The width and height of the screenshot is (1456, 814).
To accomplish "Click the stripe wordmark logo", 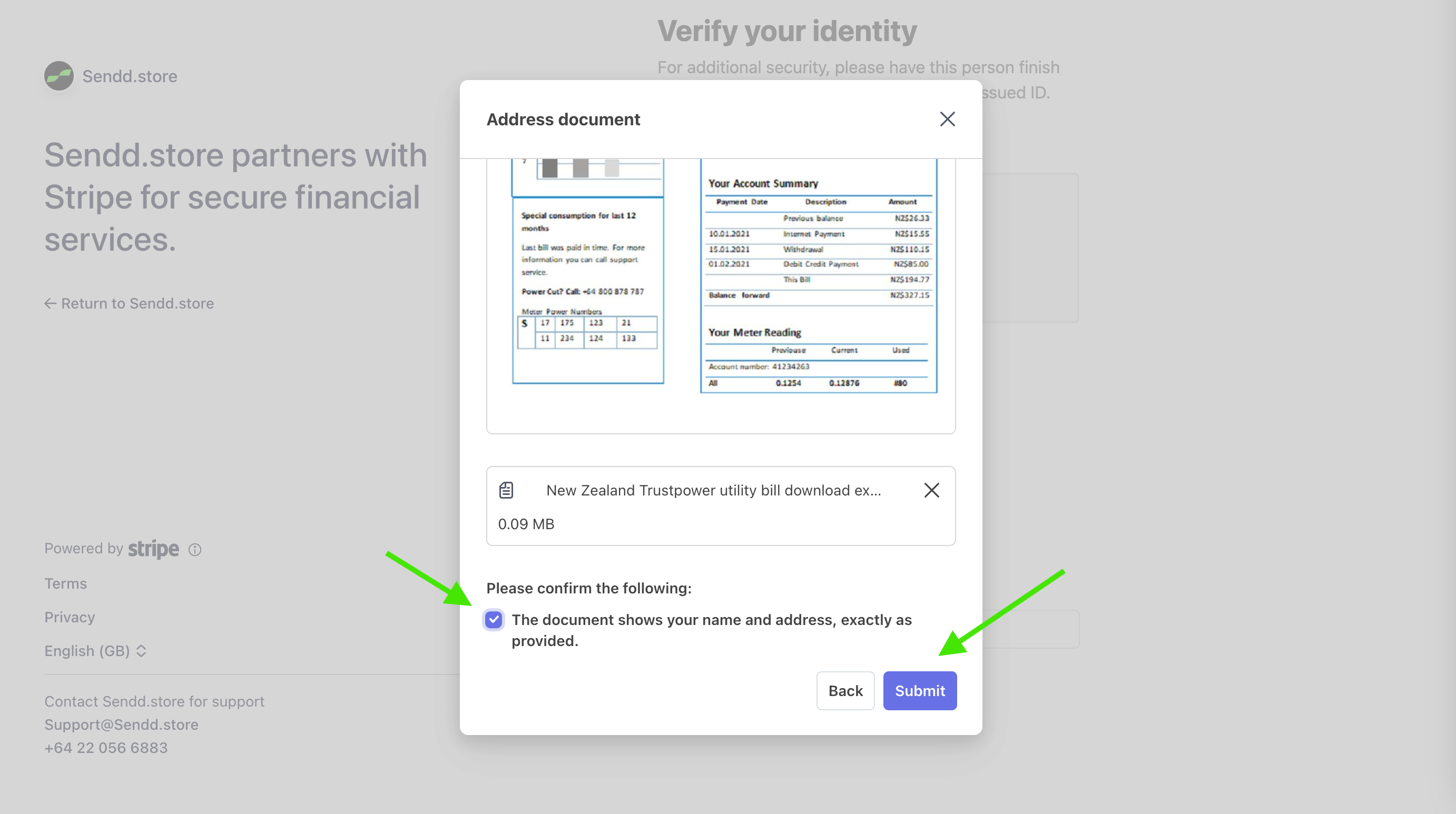I will (x=153, y=549).
